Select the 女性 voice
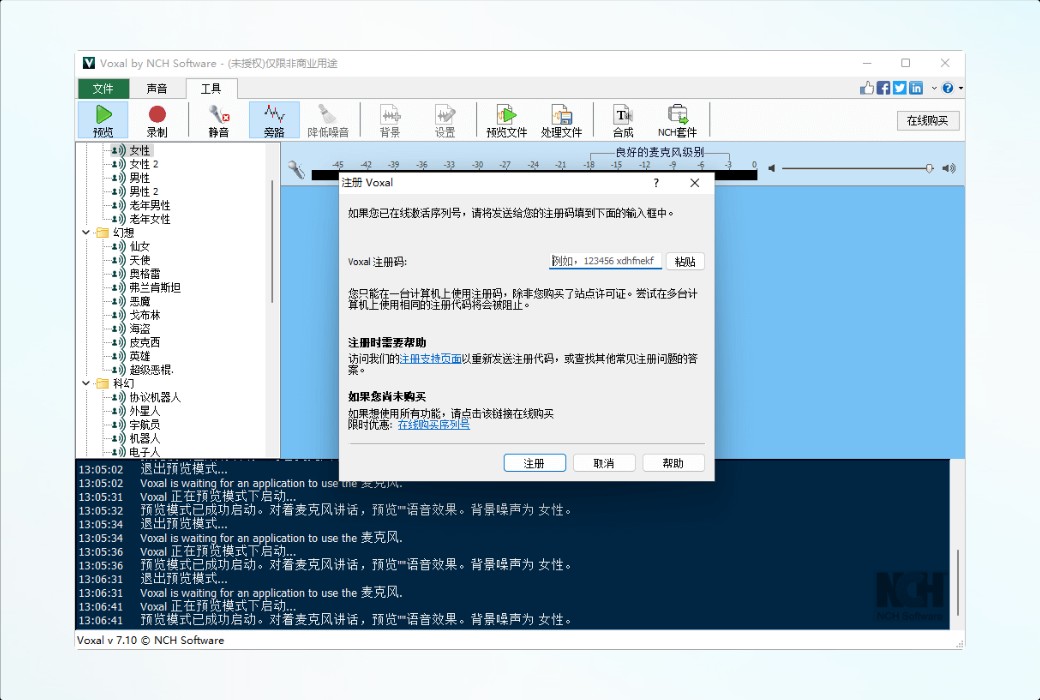 [140, 150]
